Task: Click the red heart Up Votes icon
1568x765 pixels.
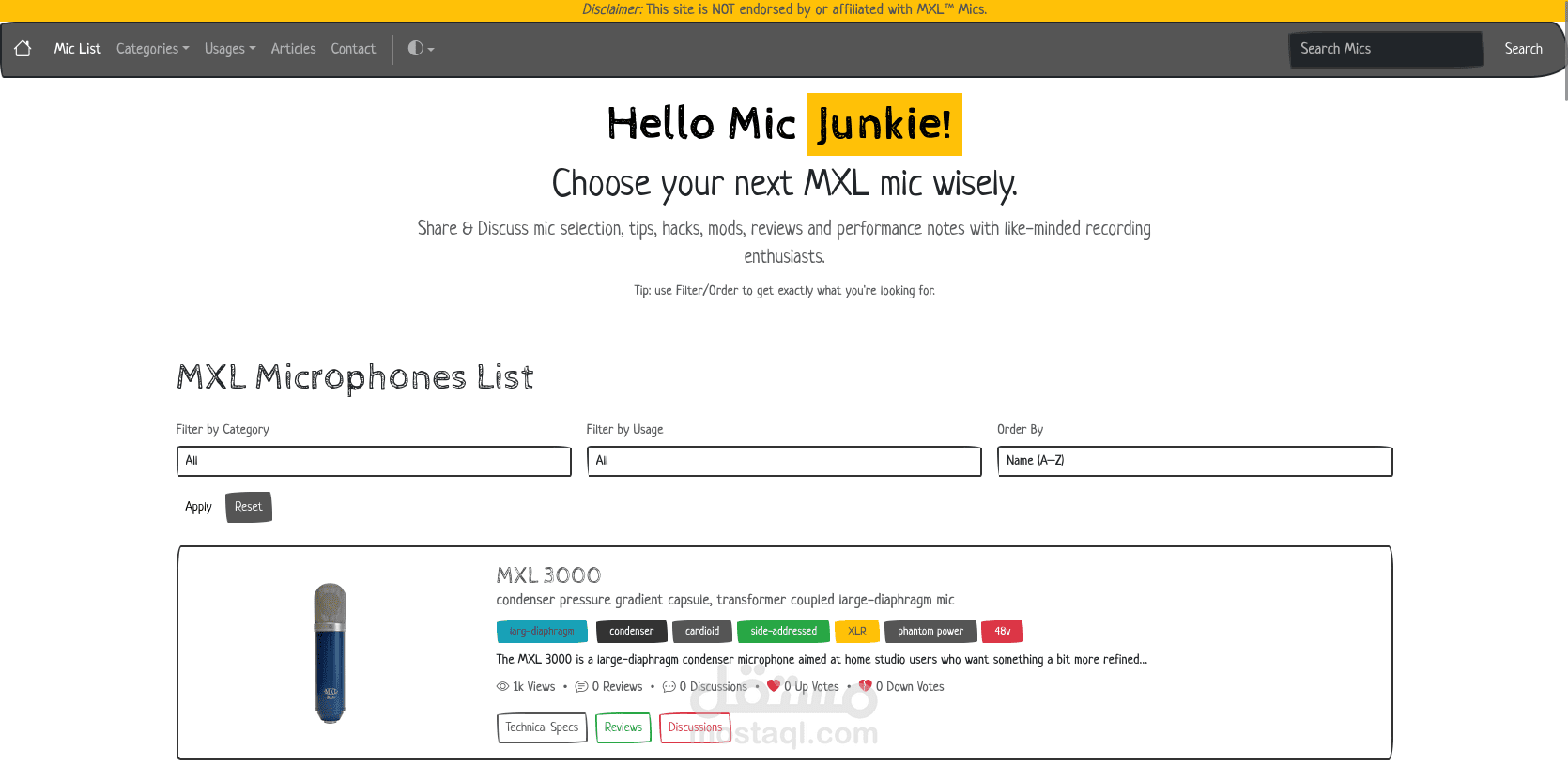Action: coord(774,686)
